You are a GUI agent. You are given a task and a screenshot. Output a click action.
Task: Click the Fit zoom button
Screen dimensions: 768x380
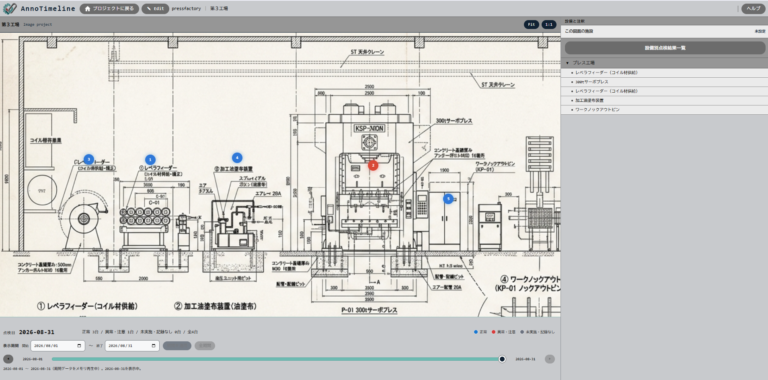click(x=531, y=24)
